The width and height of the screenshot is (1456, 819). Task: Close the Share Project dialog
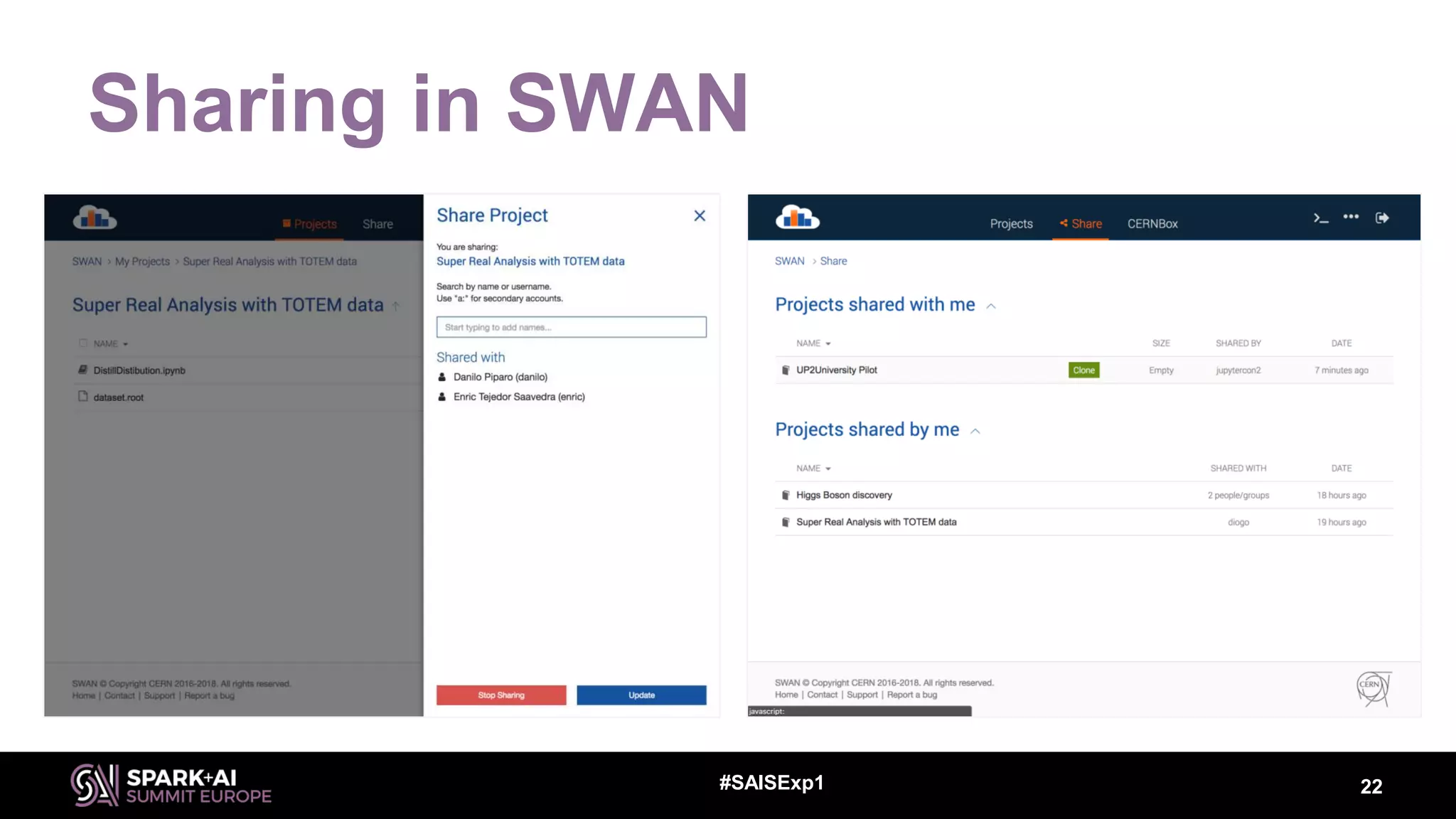click(x=700, y=215)
